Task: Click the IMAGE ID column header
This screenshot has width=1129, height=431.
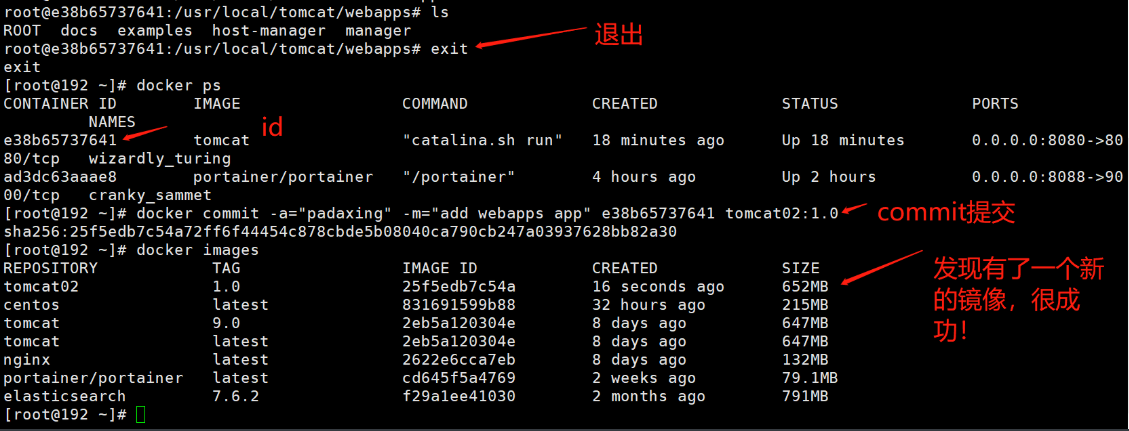Action: (440, 268)
